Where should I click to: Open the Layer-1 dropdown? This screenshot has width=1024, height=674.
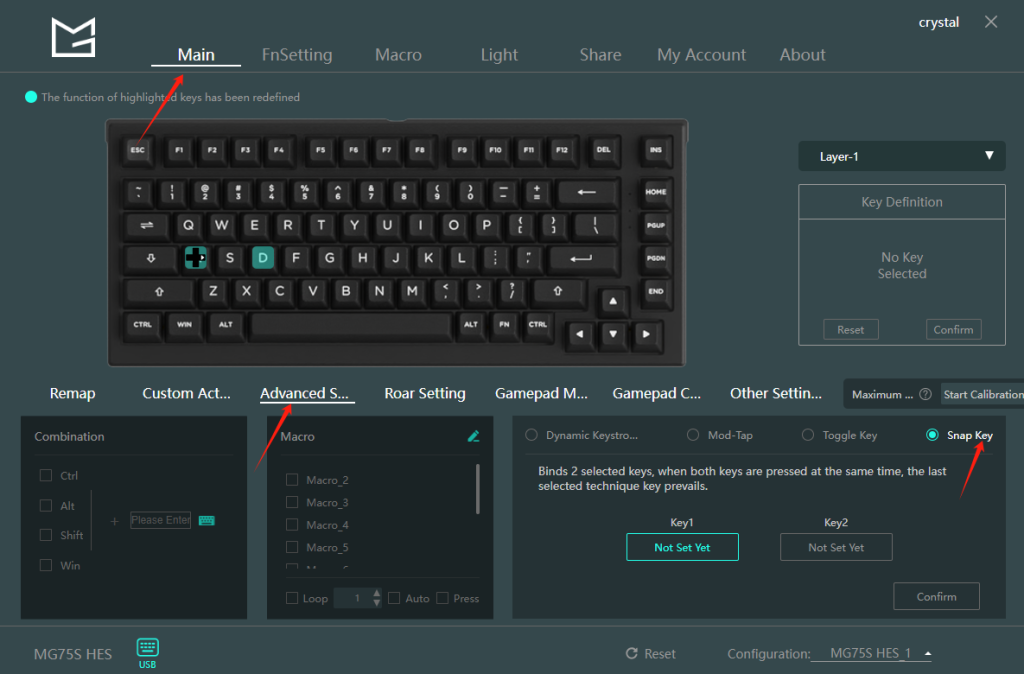pos(901,157)
